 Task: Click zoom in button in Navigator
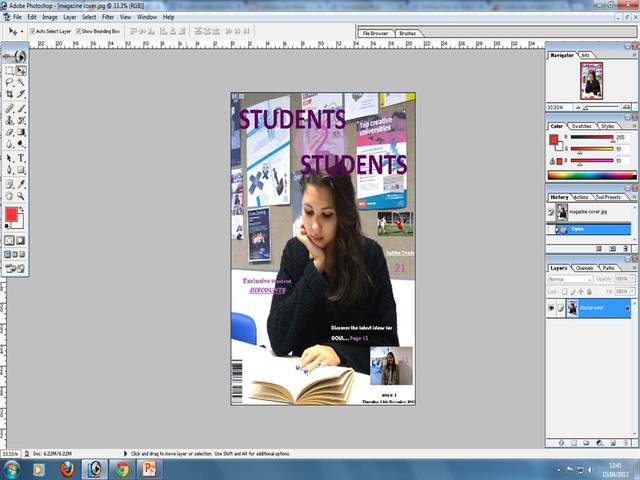[x=626, y=107]
